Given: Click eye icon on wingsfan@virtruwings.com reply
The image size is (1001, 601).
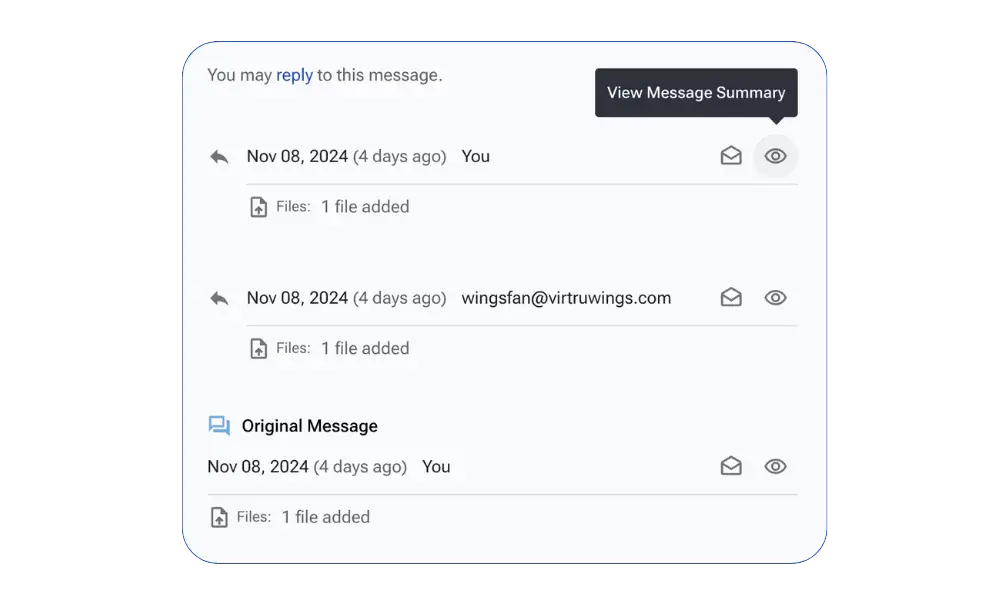Looking at the screenshot, I should point(775,298).
